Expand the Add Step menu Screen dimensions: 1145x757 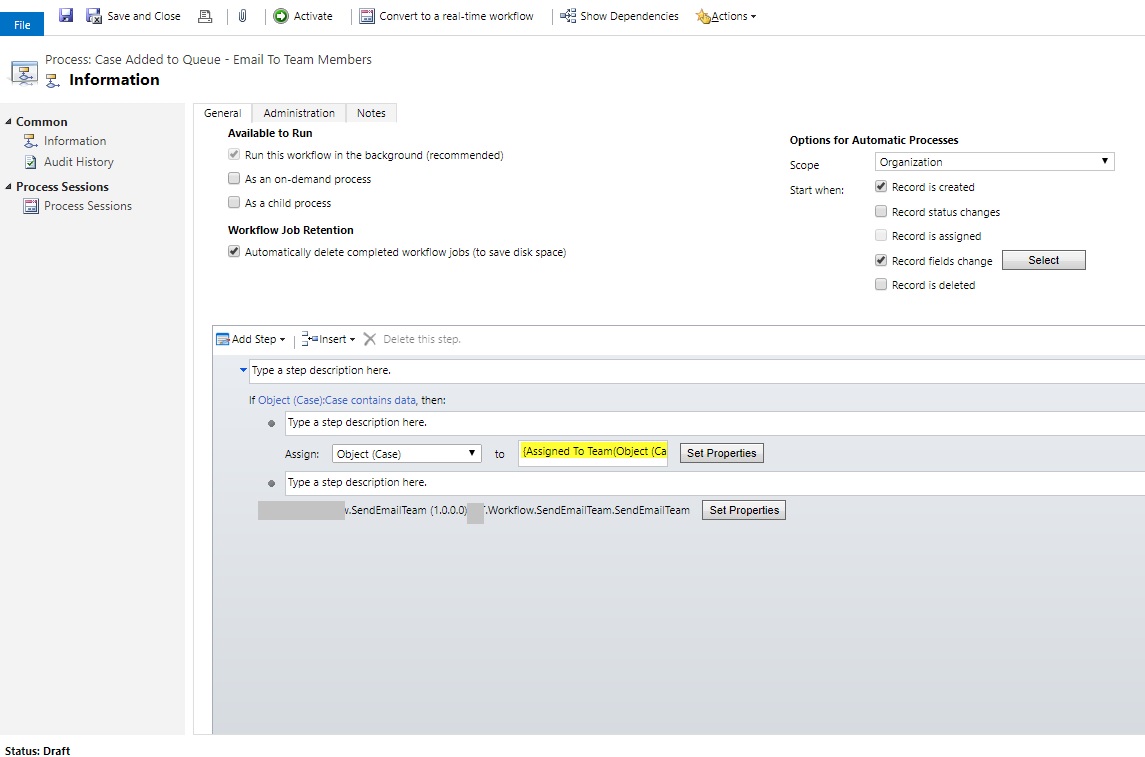pyautogui.click(x=250, y=338)
